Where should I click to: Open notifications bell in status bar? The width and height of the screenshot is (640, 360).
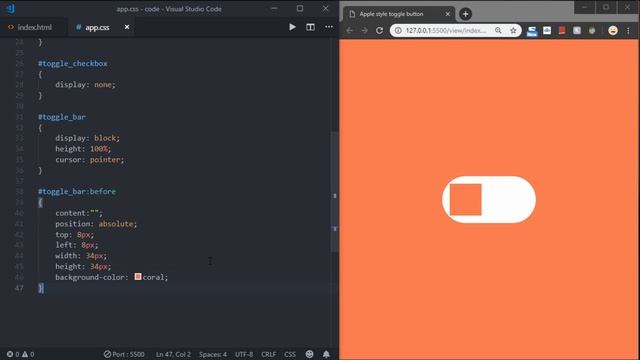(326, 354)
